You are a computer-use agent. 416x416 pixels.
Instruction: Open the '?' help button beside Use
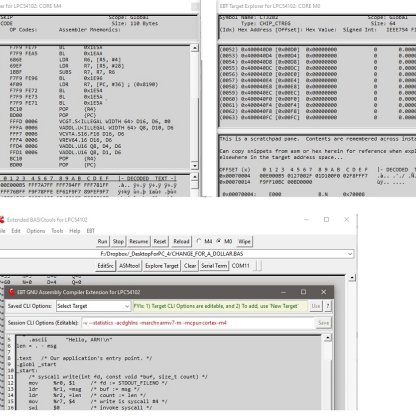[x=328, y=306]
